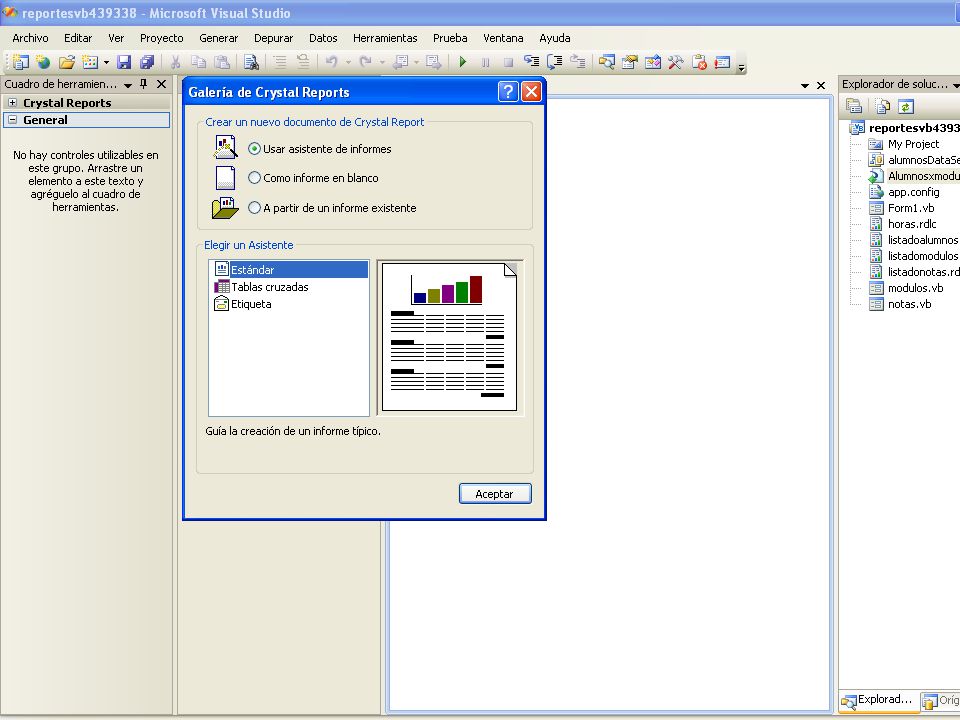Click the Step Out debug icon
This screenshot has width=960, height=720.
(577, 62)
